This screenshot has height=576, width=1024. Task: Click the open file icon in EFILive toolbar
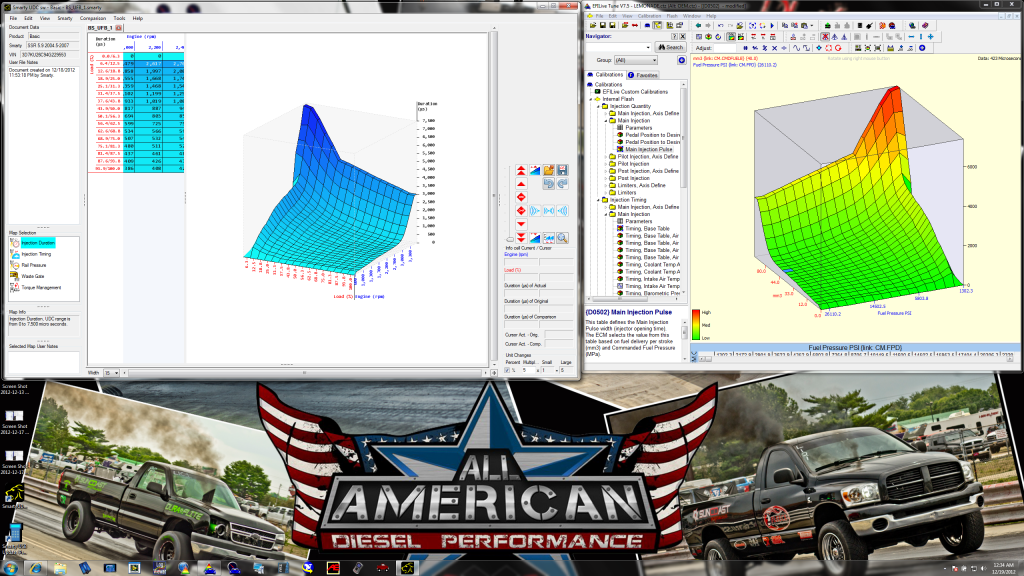click(x=593, y=25)
